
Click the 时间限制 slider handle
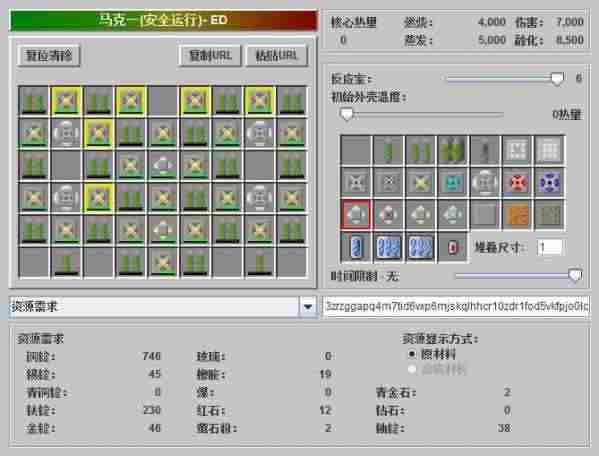click(575, 275)
